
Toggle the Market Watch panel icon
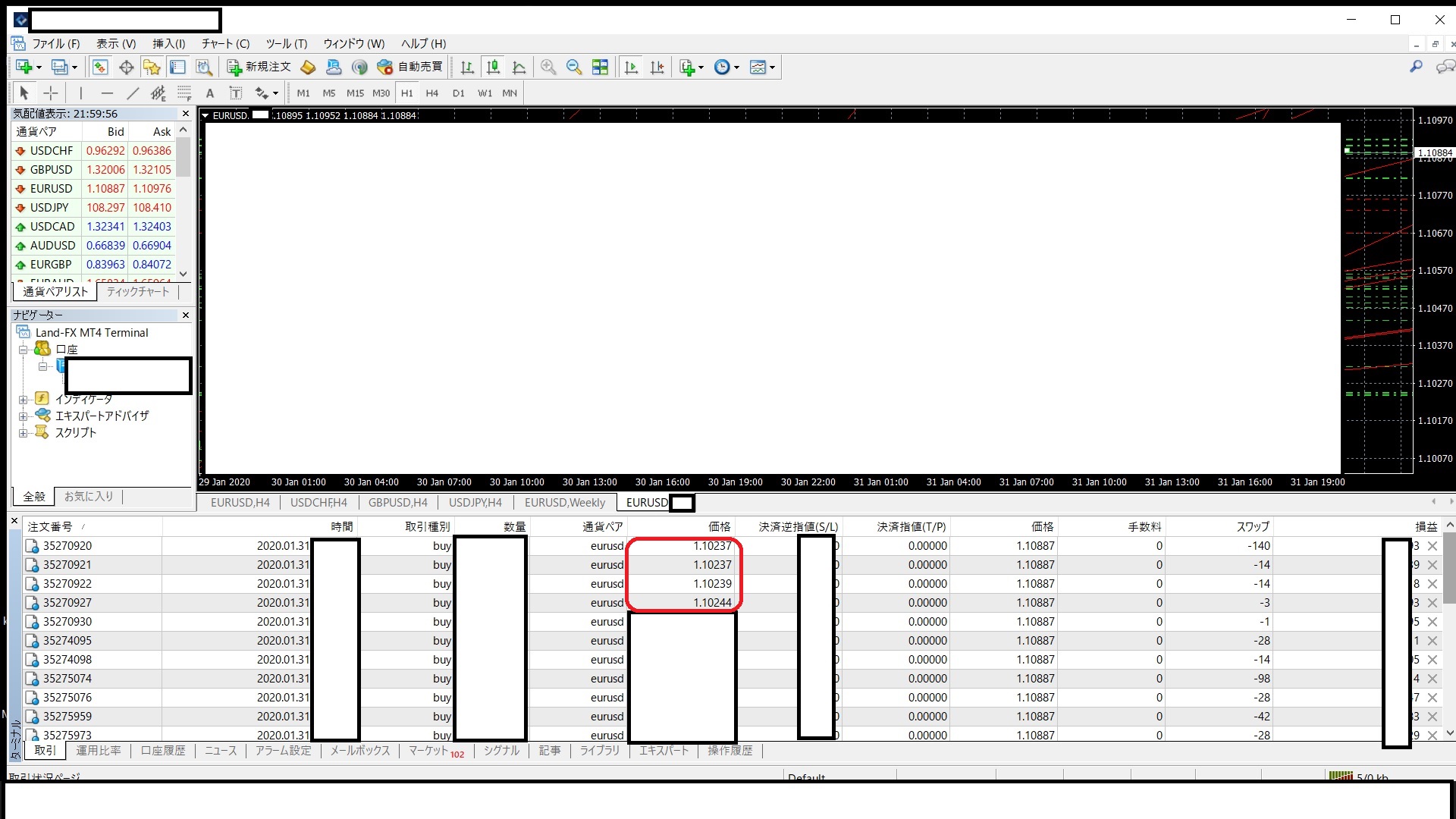click(100, 67)
